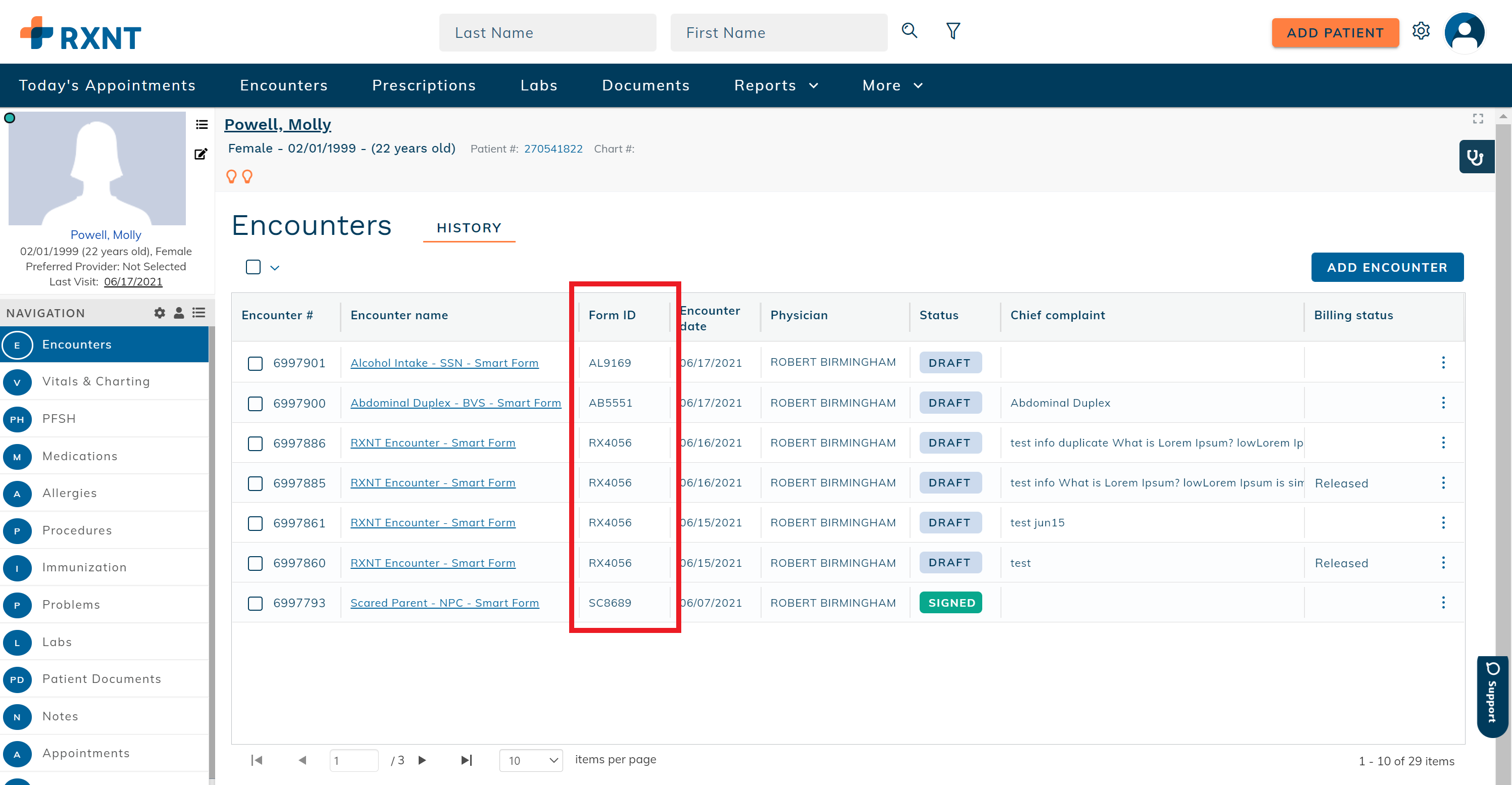The width and height of the screenshot is (1512, 785).
Task: Click the edit pencil icon near patient photo
Action: pos(200,154)
